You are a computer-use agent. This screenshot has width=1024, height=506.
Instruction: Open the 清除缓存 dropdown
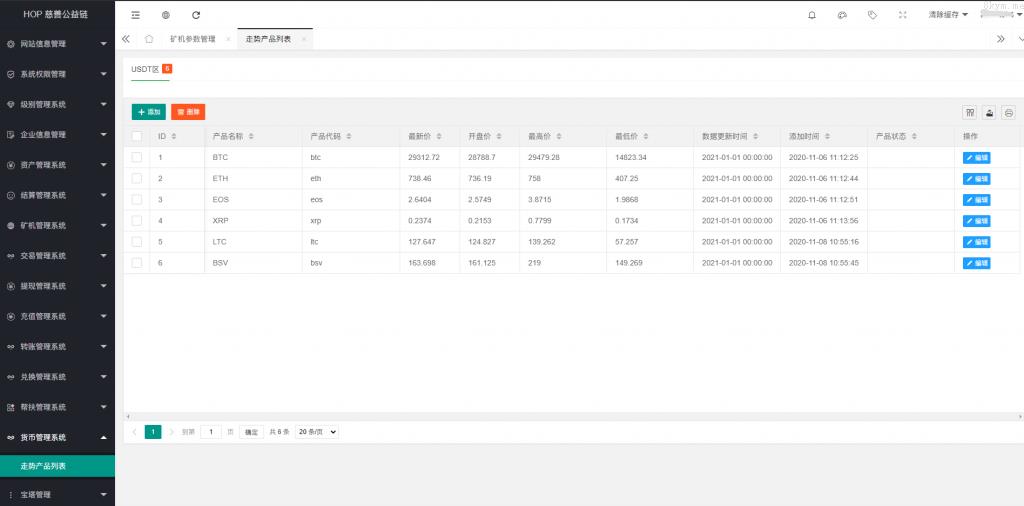(x=948, y=15)
